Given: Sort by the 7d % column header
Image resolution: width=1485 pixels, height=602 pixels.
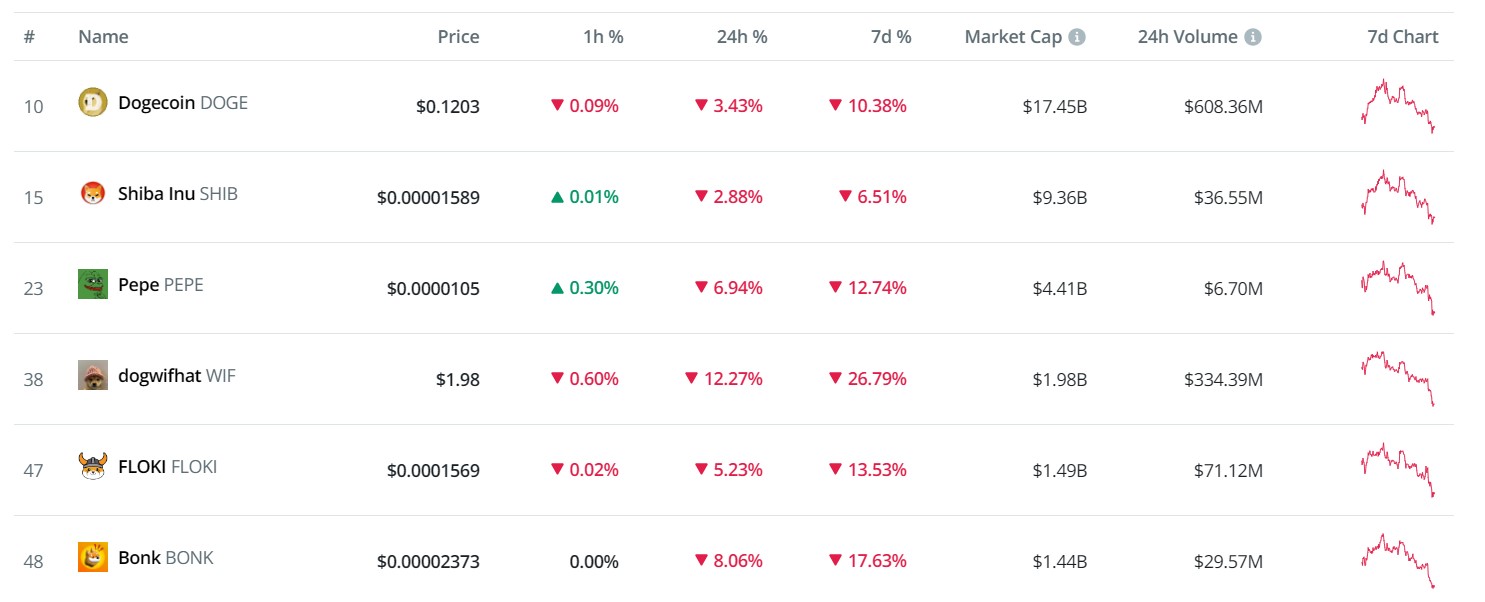Looking at the screenshot, I should [890, 37].
